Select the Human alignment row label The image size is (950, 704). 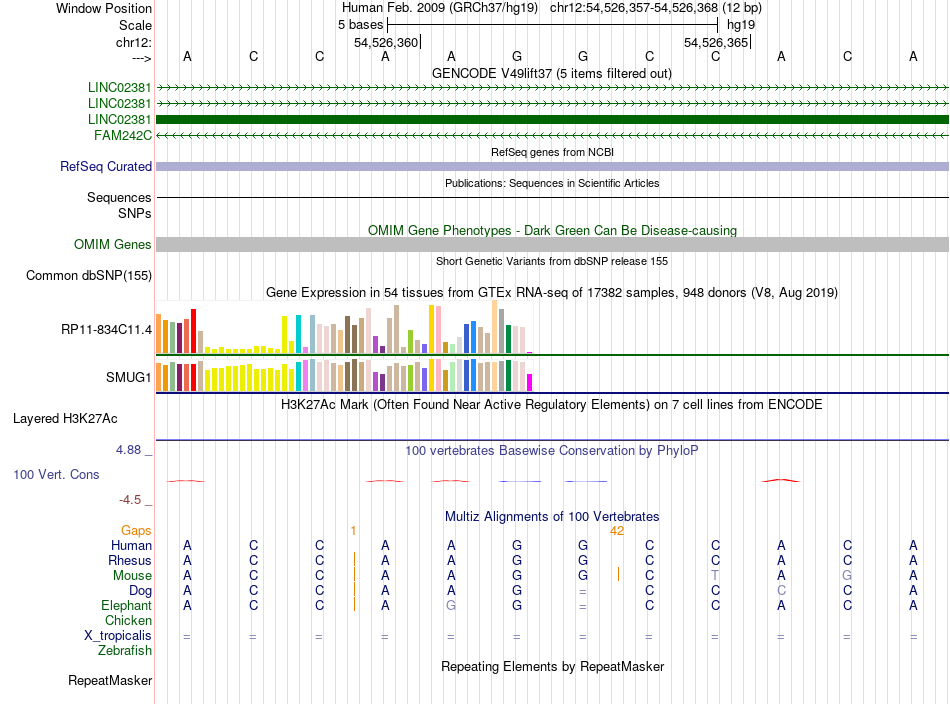tap(131, 546)
